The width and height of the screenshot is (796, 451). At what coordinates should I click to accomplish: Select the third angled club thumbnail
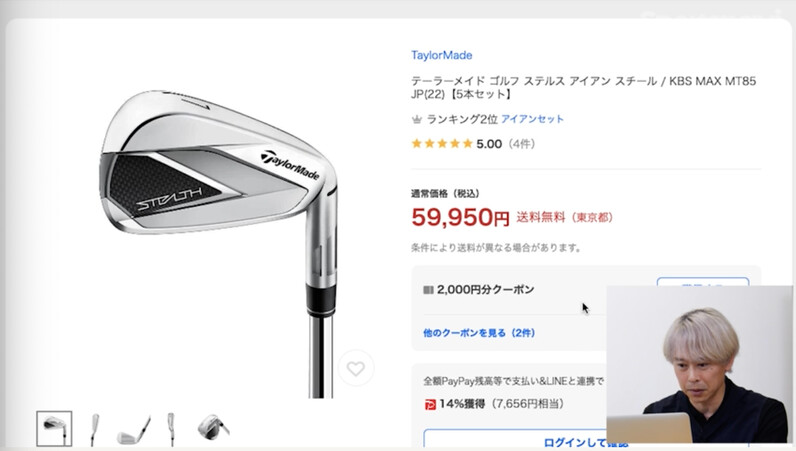click(134, 430)
